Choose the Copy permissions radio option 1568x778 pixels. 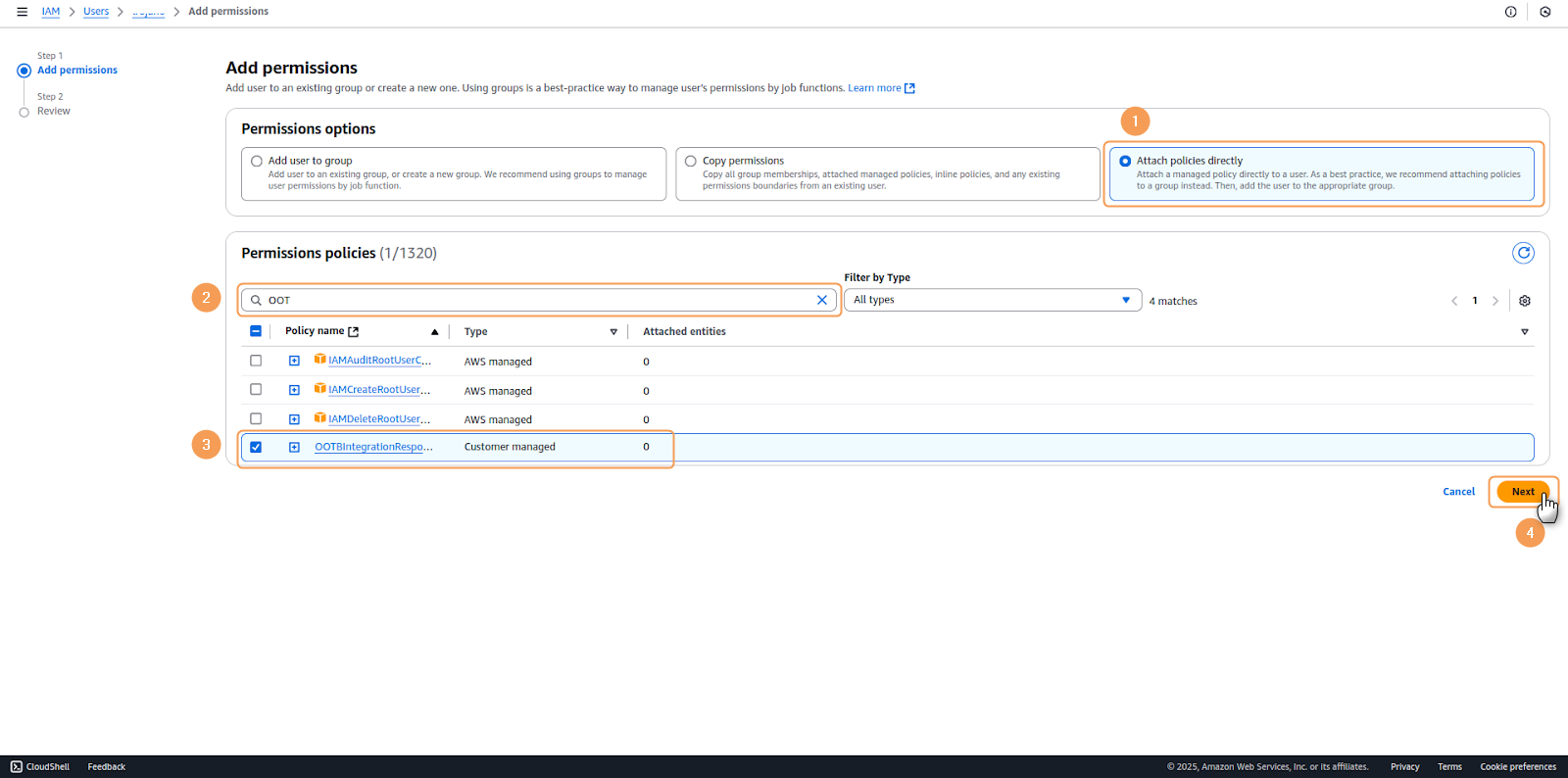point(691,161)
